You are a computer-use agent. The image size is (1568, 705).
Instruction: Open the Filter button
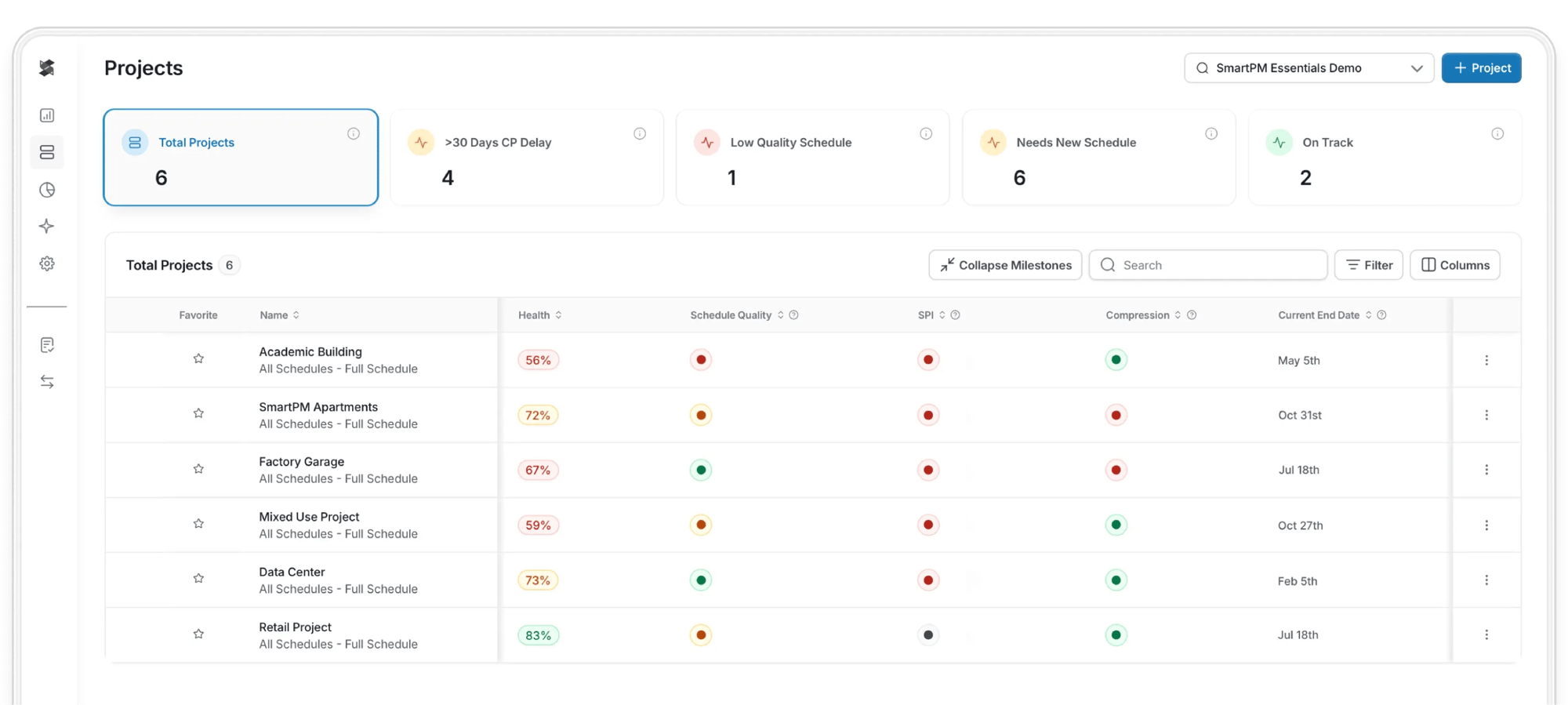click(1369, 265)
